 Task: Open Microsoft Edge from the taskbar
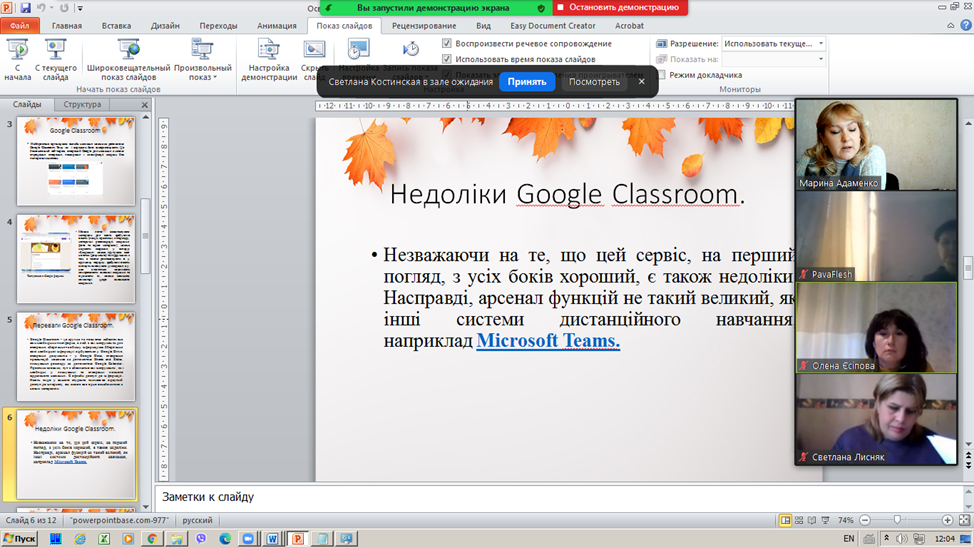click(225, 539)
